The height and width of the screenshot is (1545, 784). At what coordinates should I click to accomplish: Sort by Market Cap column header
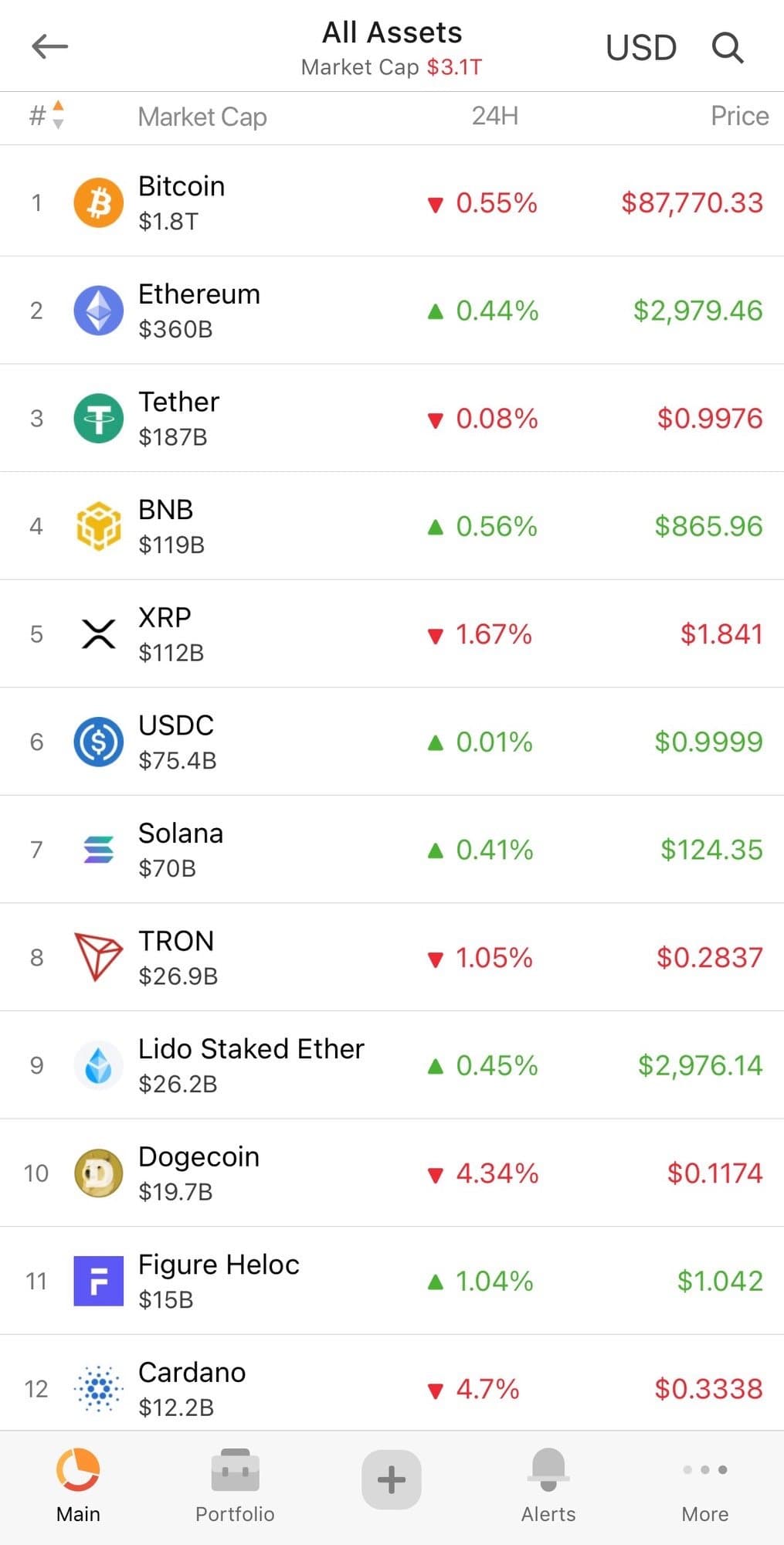[202, 117]
